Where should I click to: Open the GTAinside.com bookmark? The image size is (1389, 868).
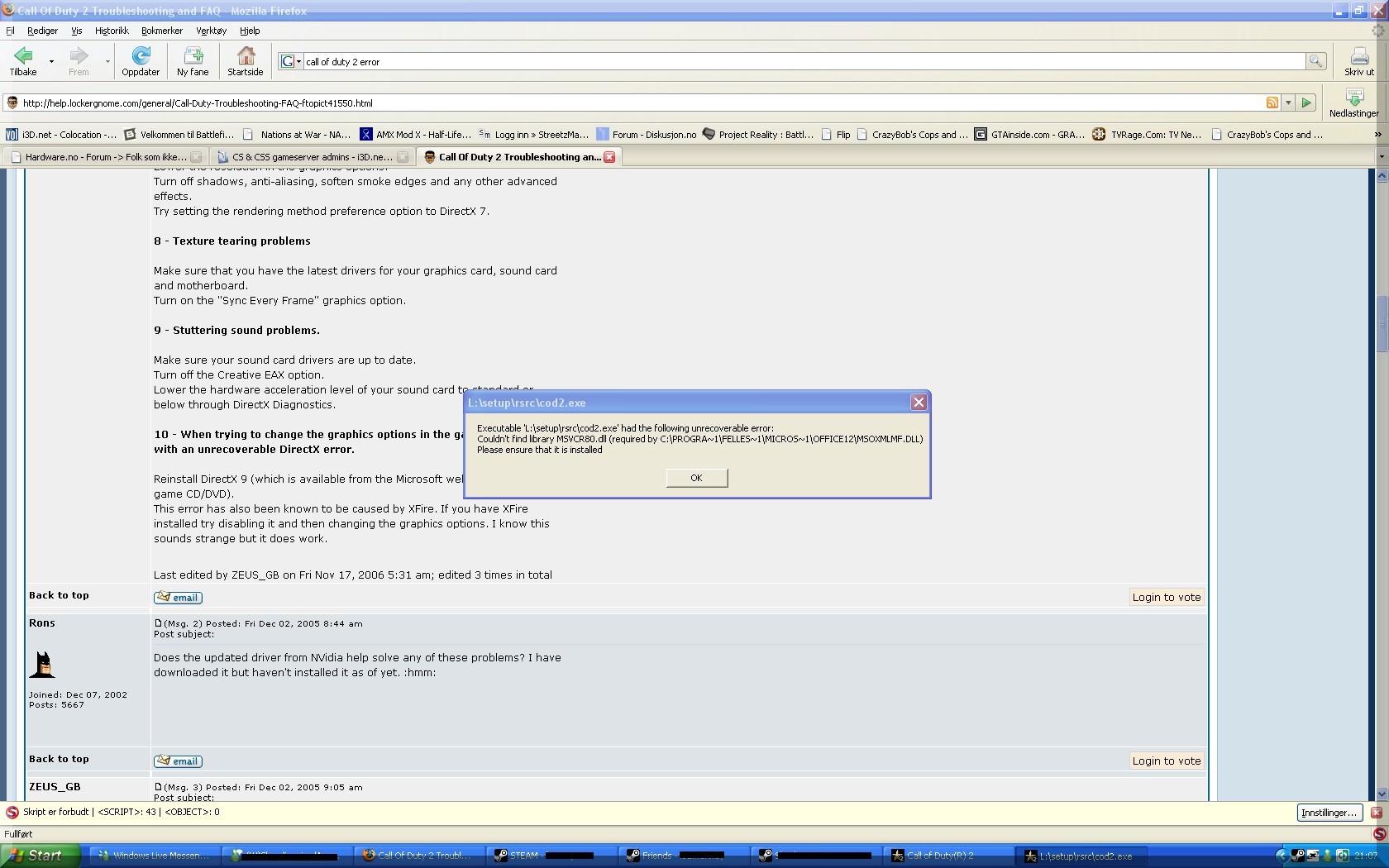[1029, 134]
